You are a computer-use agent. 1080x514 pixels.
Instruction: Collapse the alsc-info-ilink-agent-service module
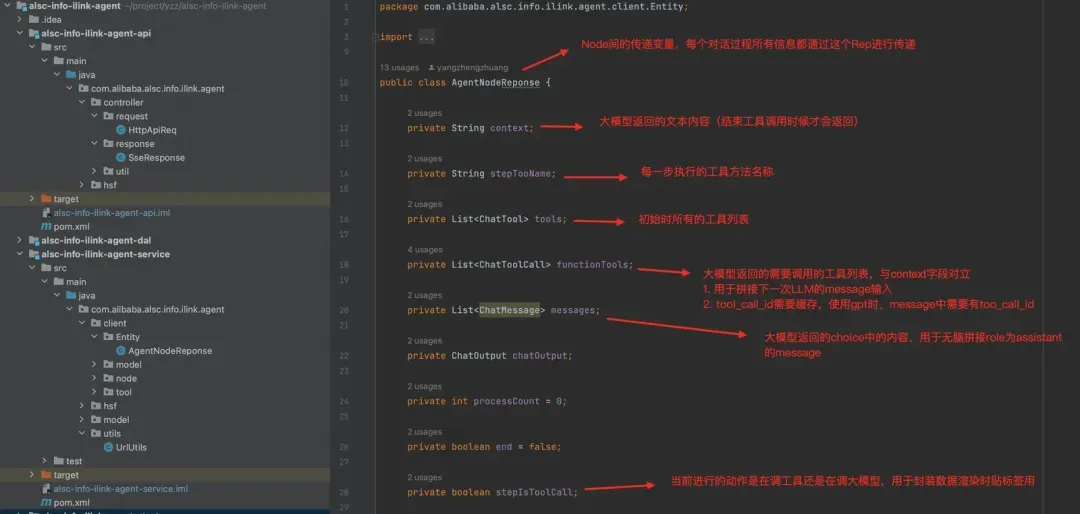tap(19, 254)
